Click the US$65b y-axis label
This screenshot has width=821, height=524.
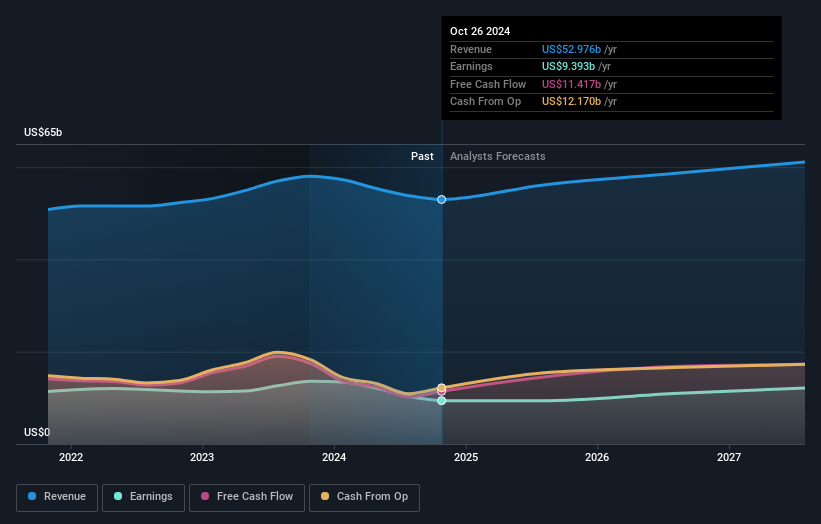tap(43, 132)
